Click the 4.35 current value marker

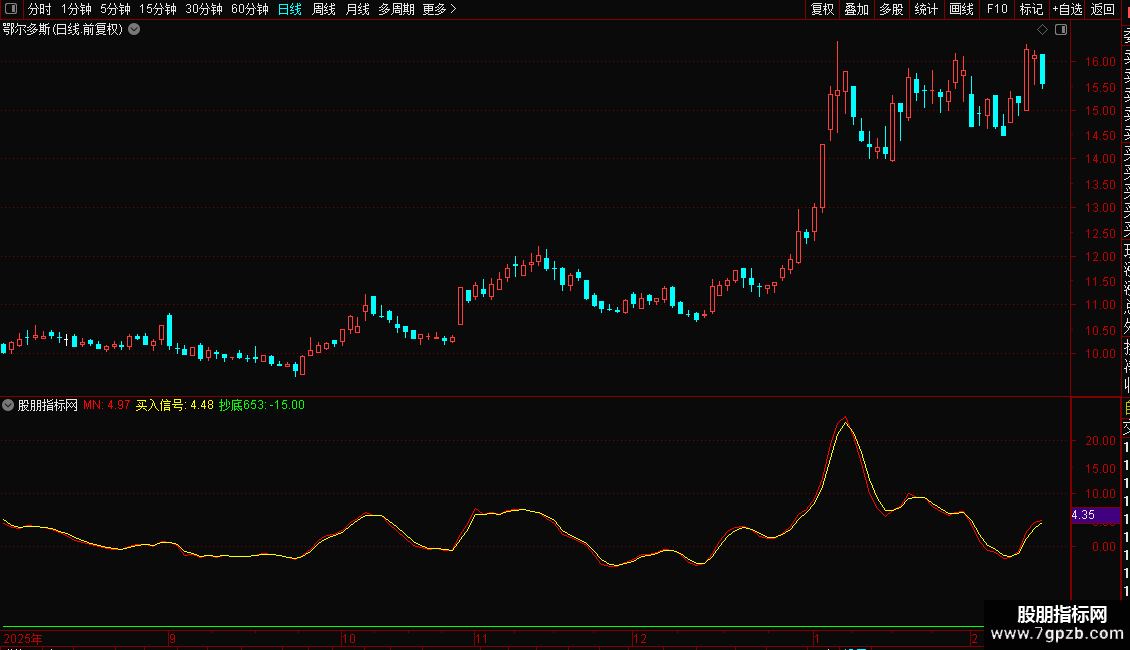(x=1095, y=515)
